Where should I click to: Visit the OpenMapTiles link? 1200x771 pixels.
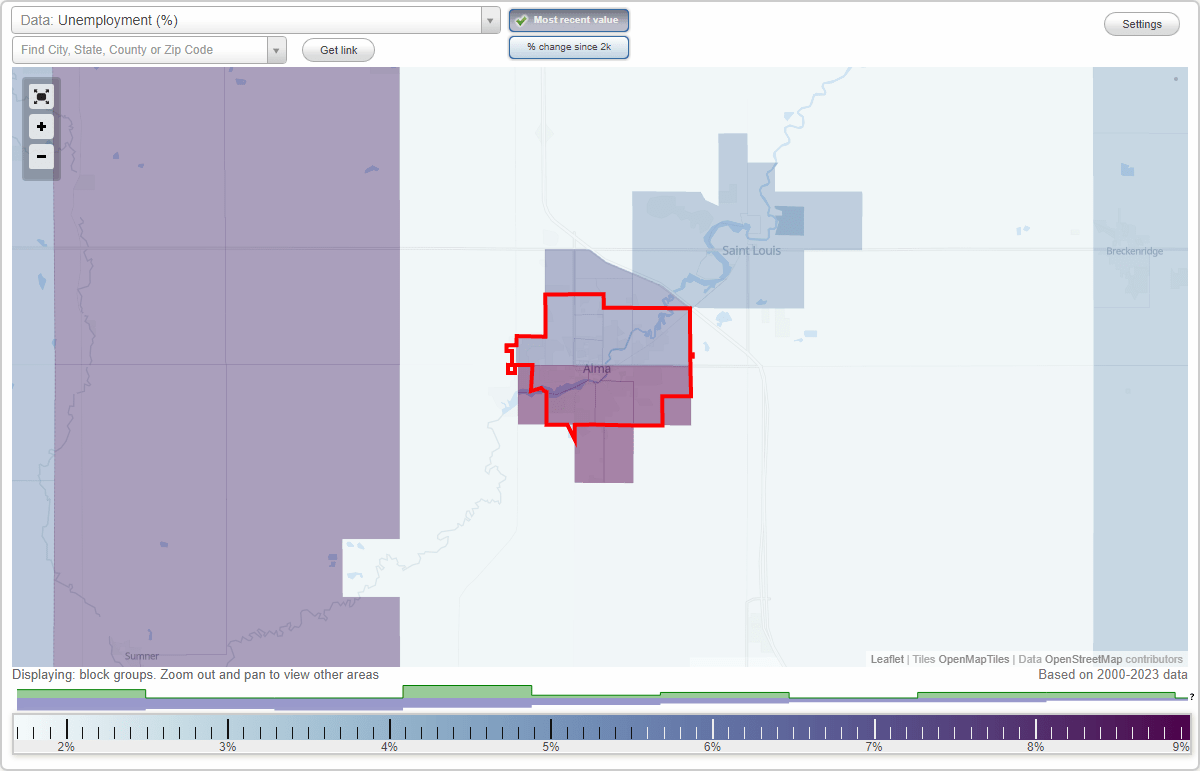coord(973,659)
